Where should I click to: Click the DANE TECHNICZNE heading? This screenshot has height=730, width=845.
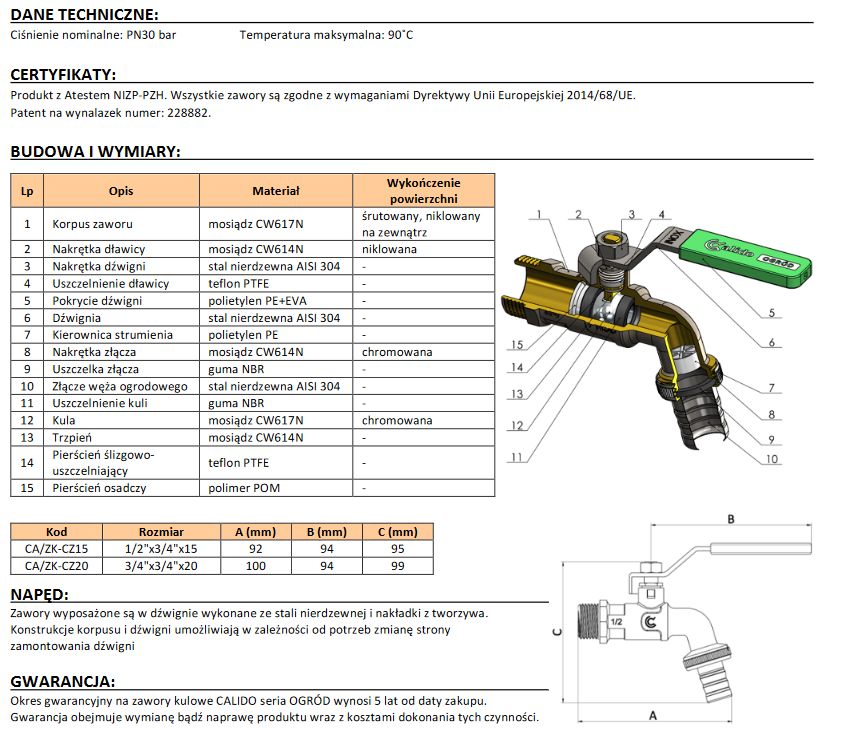coord(85,15)
